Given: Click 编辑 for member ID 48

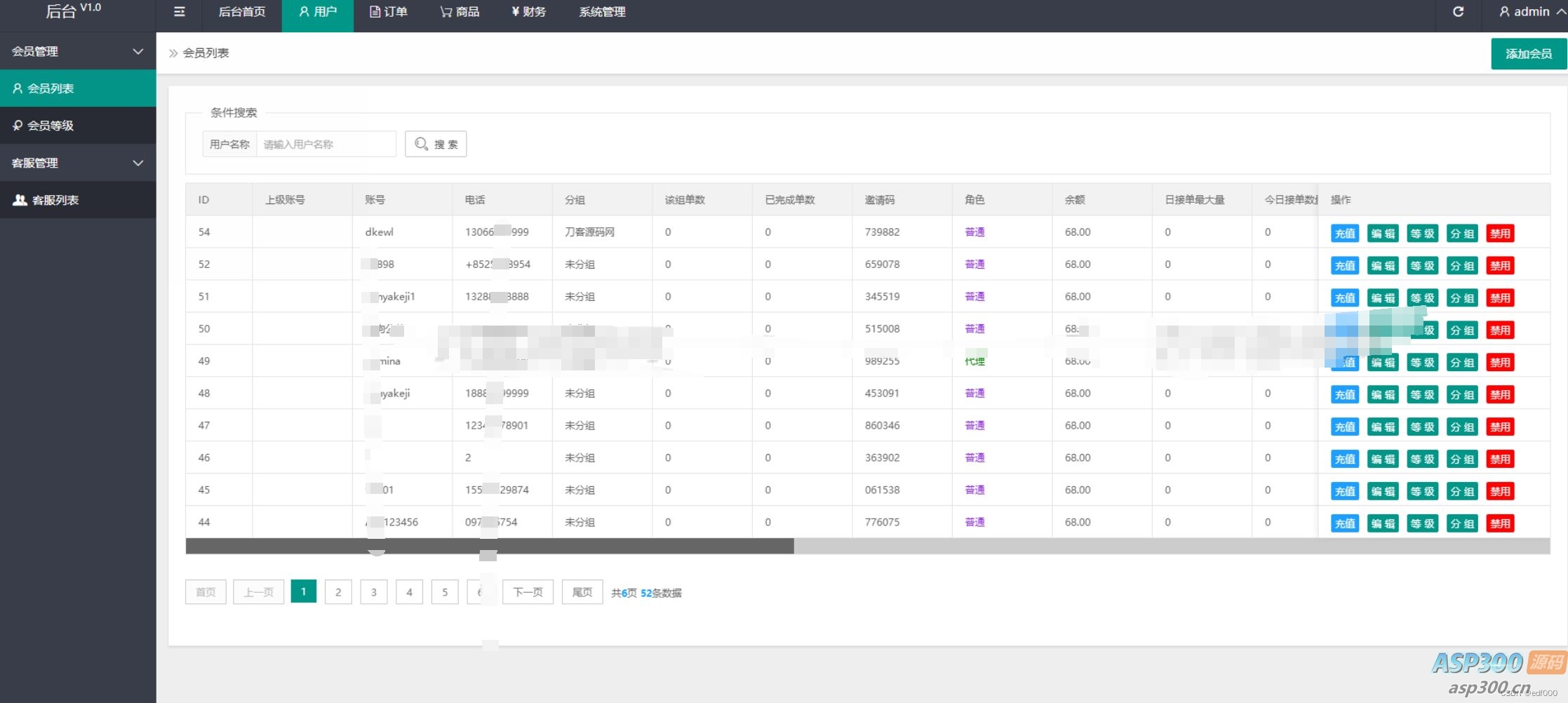Looking at the screenshot, I should click(1383, 395).
